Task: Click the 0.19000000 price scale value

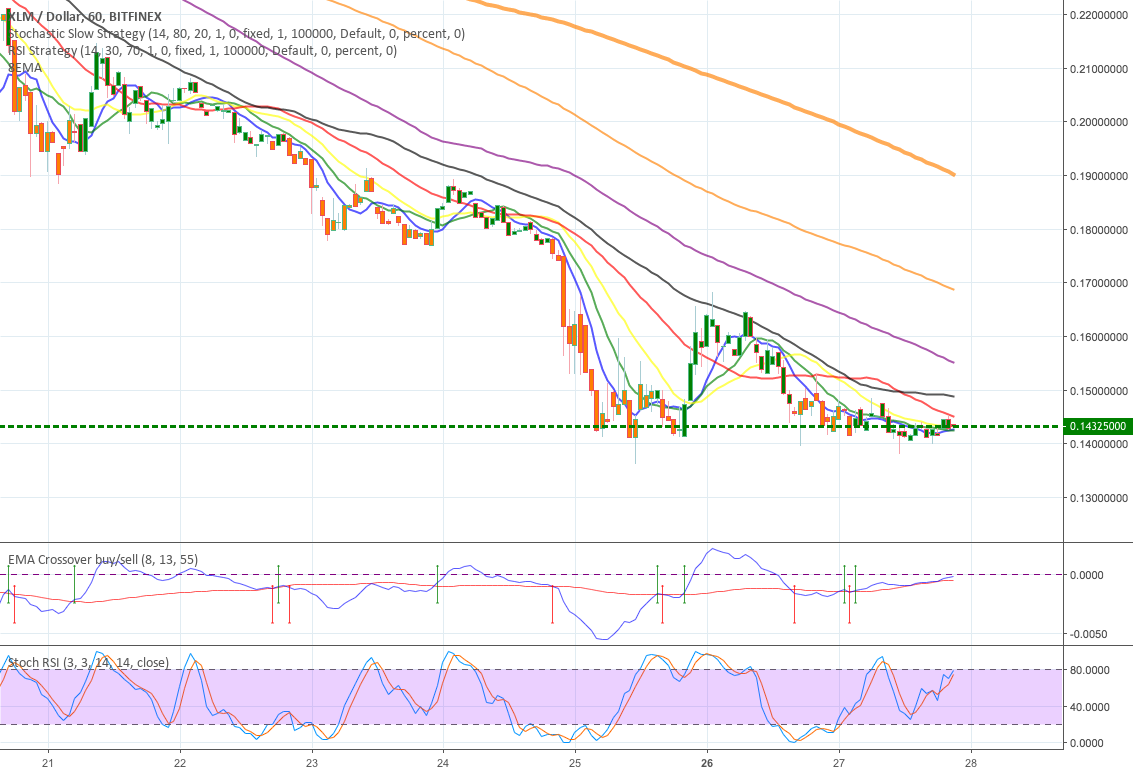Action: tap(1097, 174)
